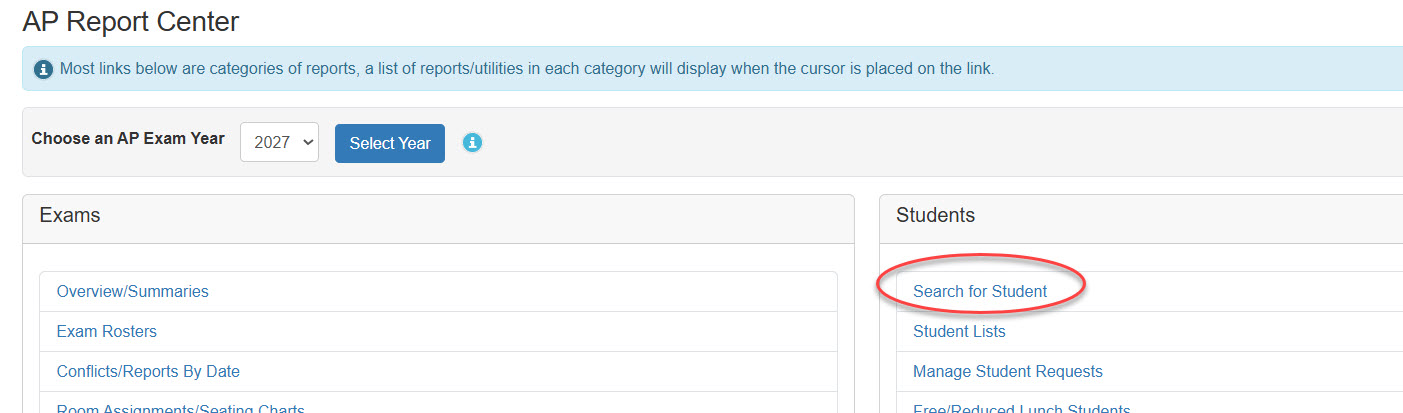Open the Overview/Summaries report category
The width and height of the screenshot is (1403, 413).
133,292
